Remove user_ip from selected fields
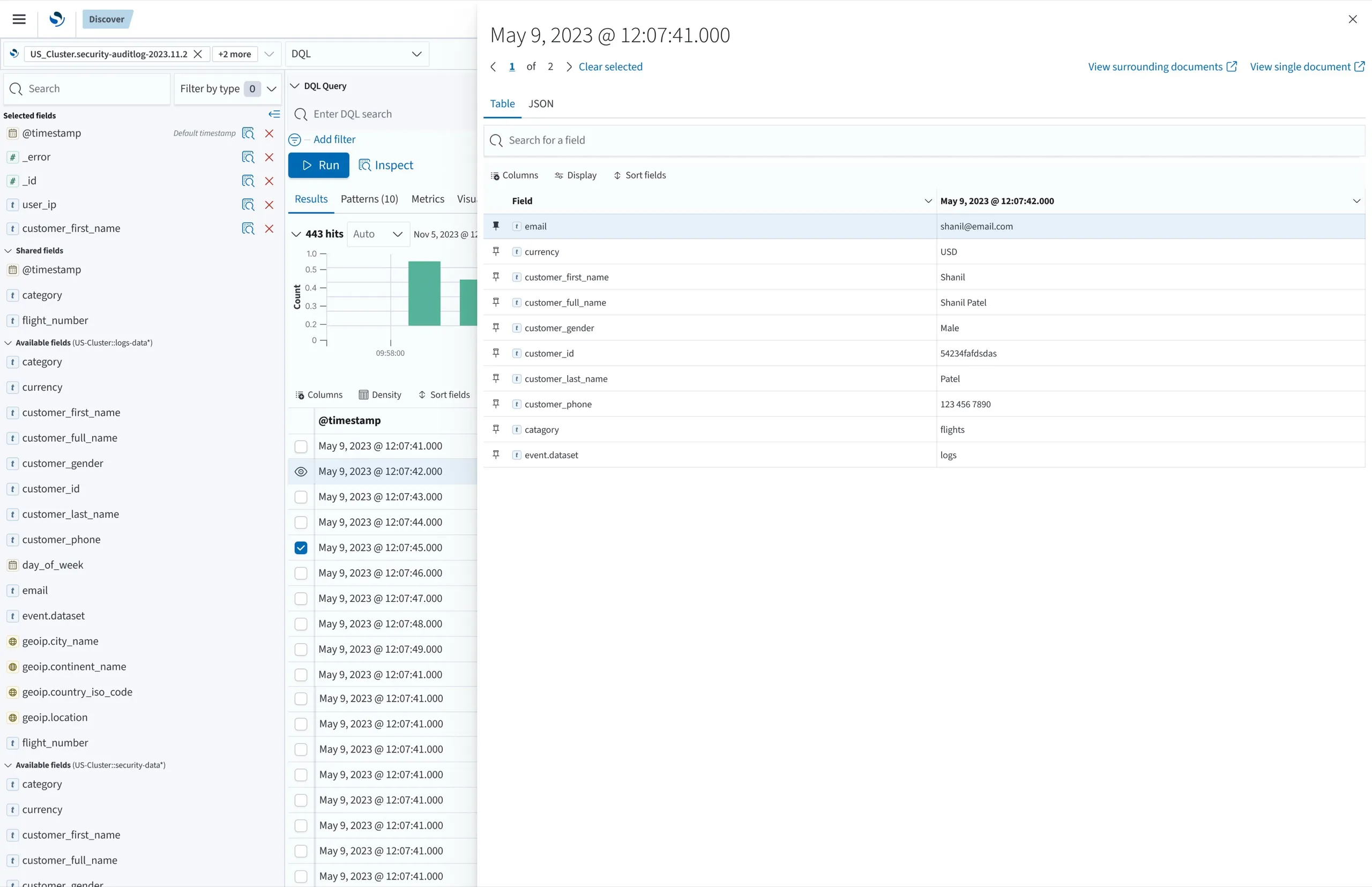Viewport: 1372px width, 887px height. point(269,205)
